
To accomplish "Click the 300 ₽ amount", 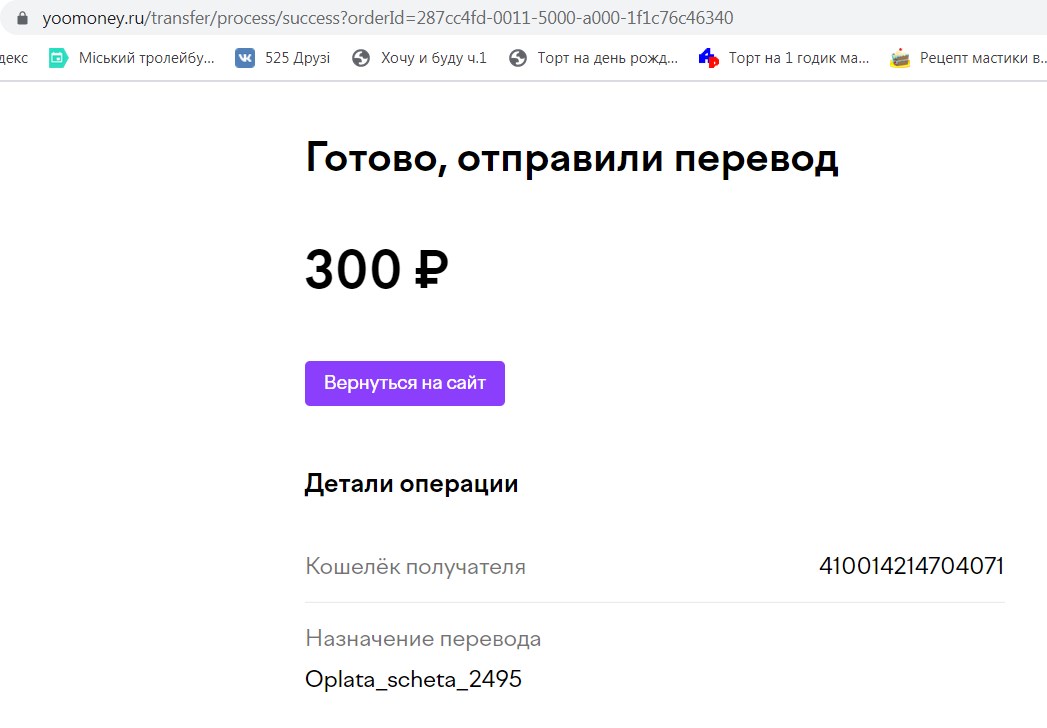I will (377, 269).
